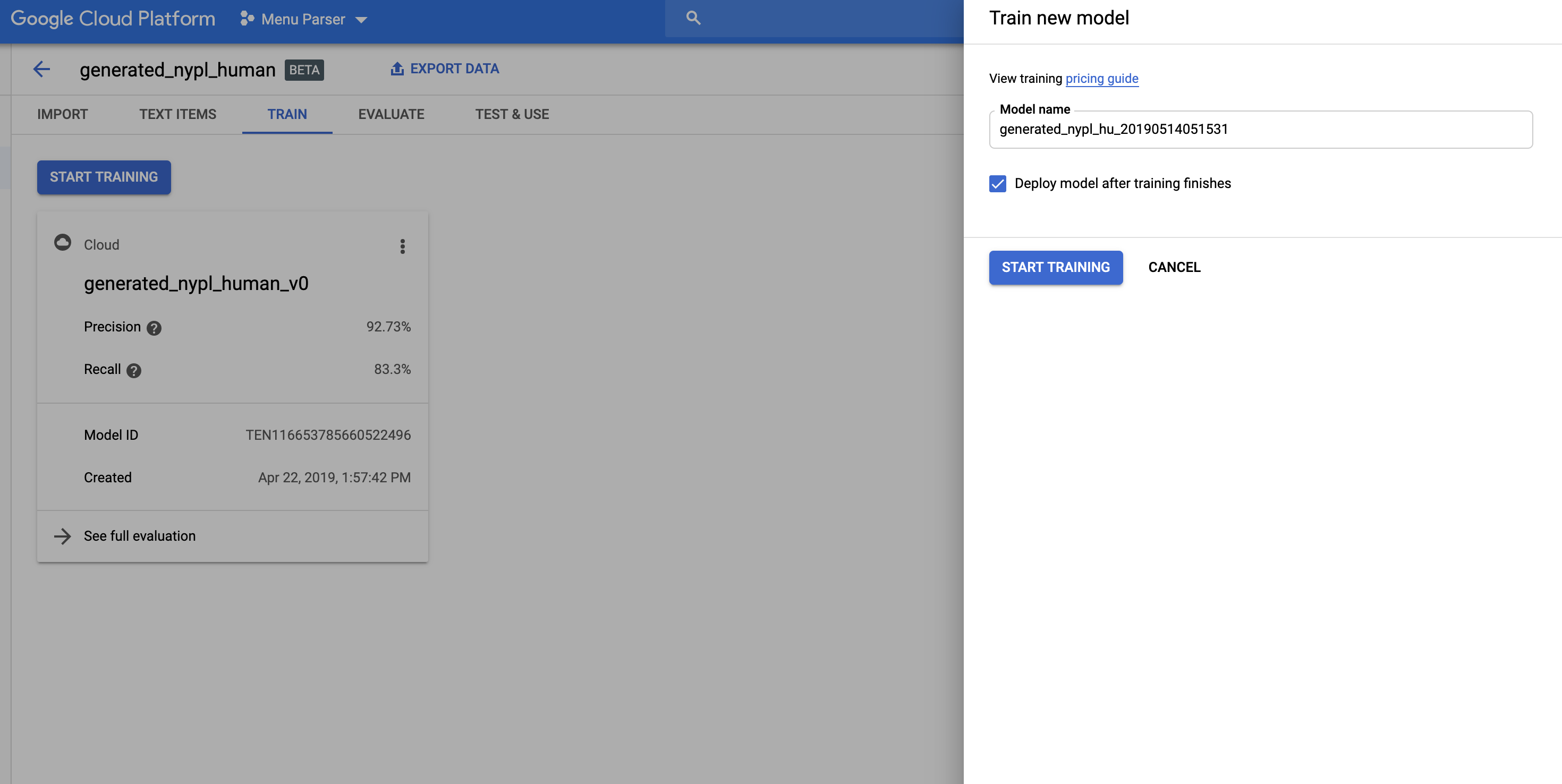Click START TRAINING in the side panel
Image resolution: width=1562 pixels, height=784 pixels.
tap(1056, 267)
